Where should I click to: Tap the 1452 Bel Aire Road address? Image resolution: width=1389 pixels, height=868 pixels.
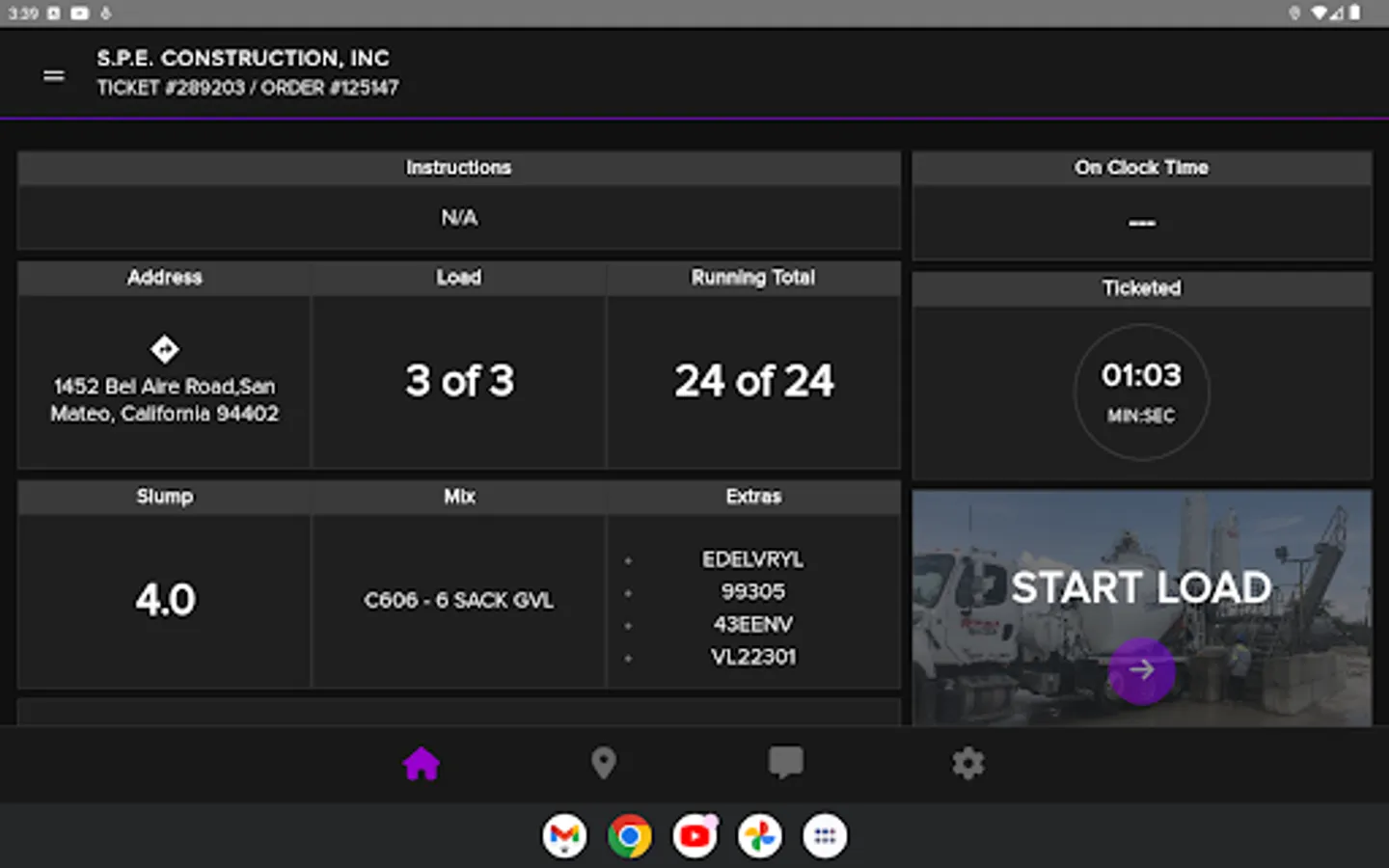pos(165,400)
